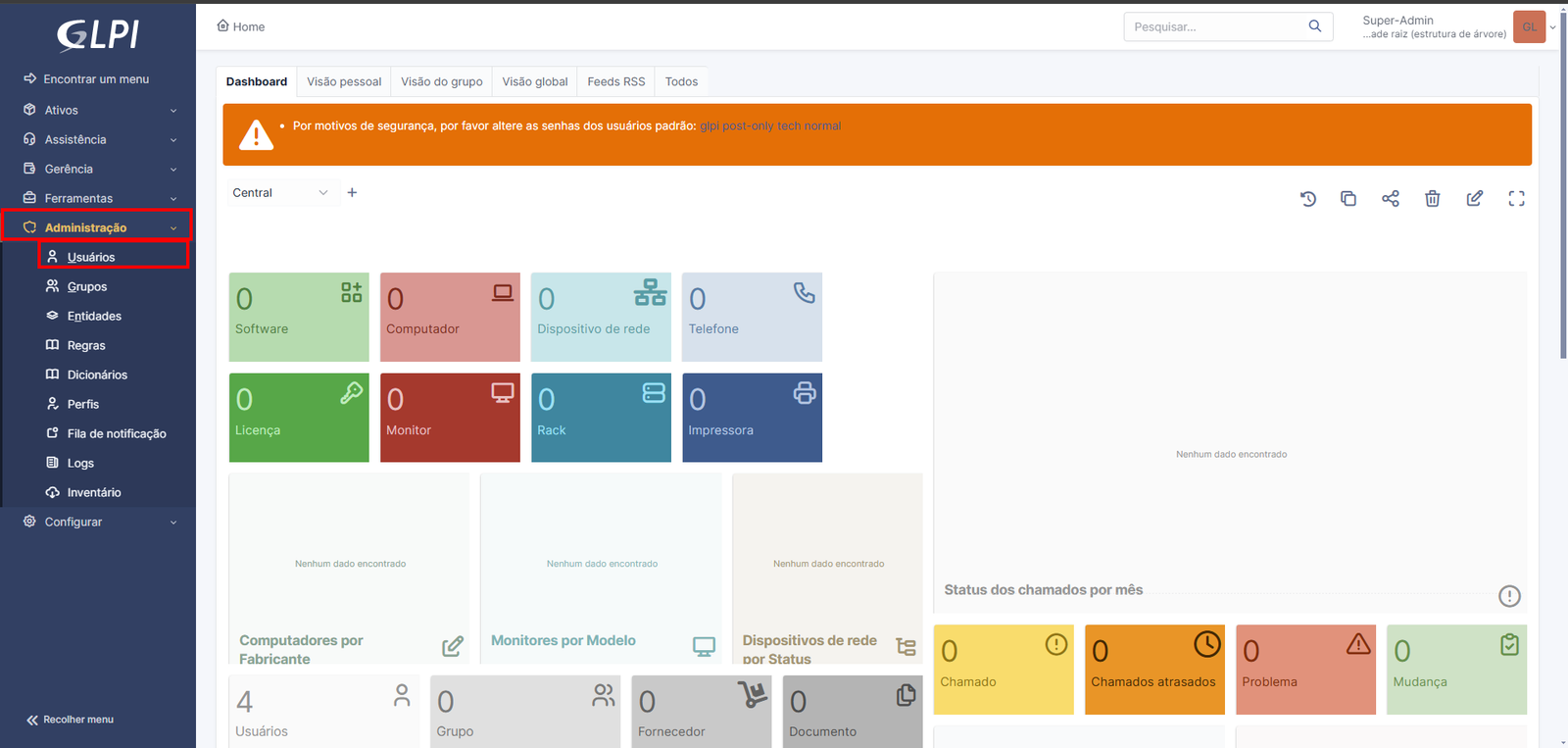Open Usuários in the Administração menu
This screenshot has width=1568, height=748.
91,257
